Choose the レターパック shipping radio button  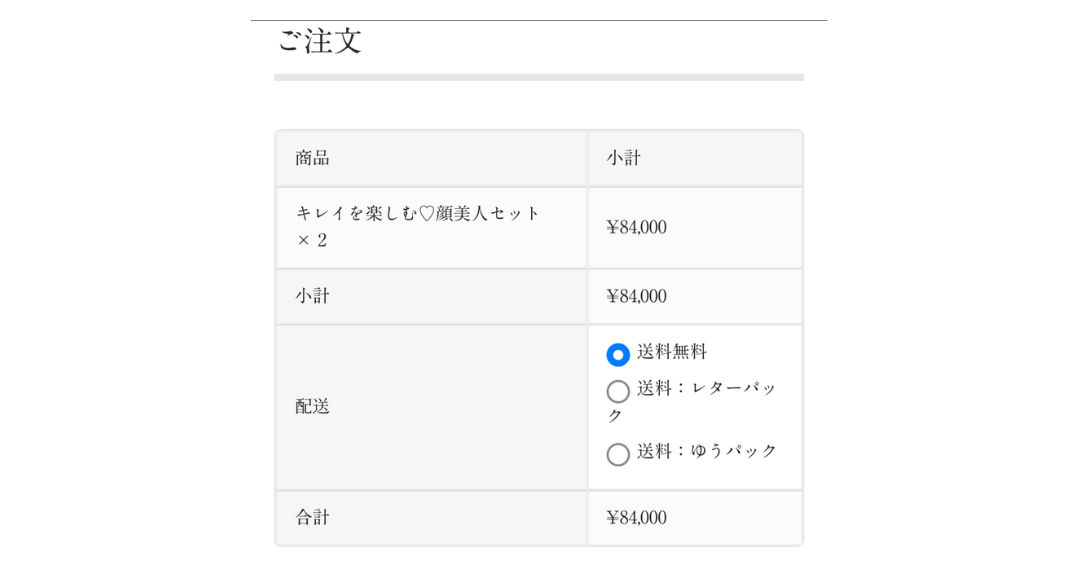point(618,391)
